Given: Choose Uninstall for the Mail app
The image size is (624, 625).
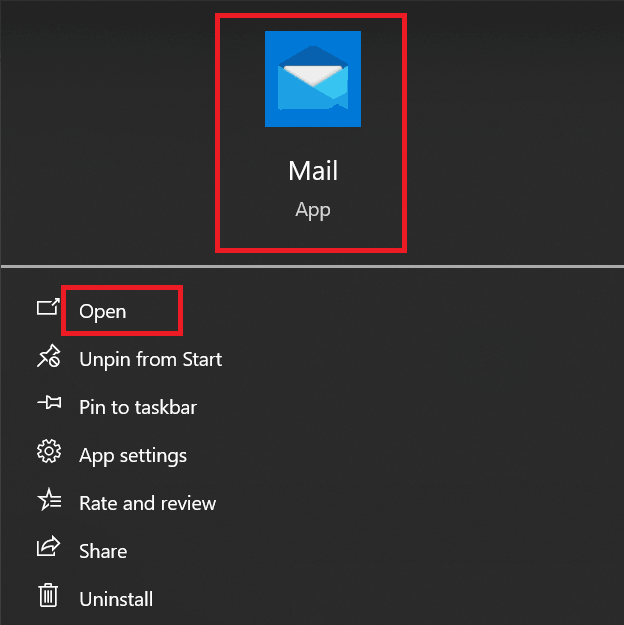Looking at the screenshot, I should click(x=116, y=599).
